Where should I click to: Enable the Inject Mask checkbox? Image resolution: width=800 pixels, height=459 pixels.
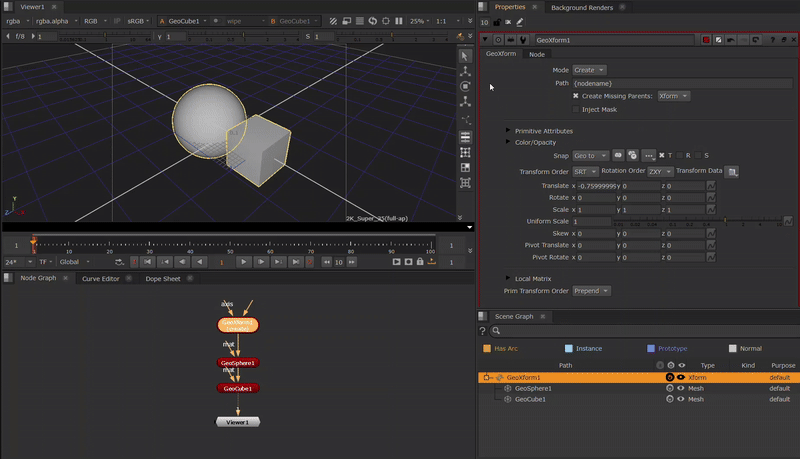pos(576,109)
